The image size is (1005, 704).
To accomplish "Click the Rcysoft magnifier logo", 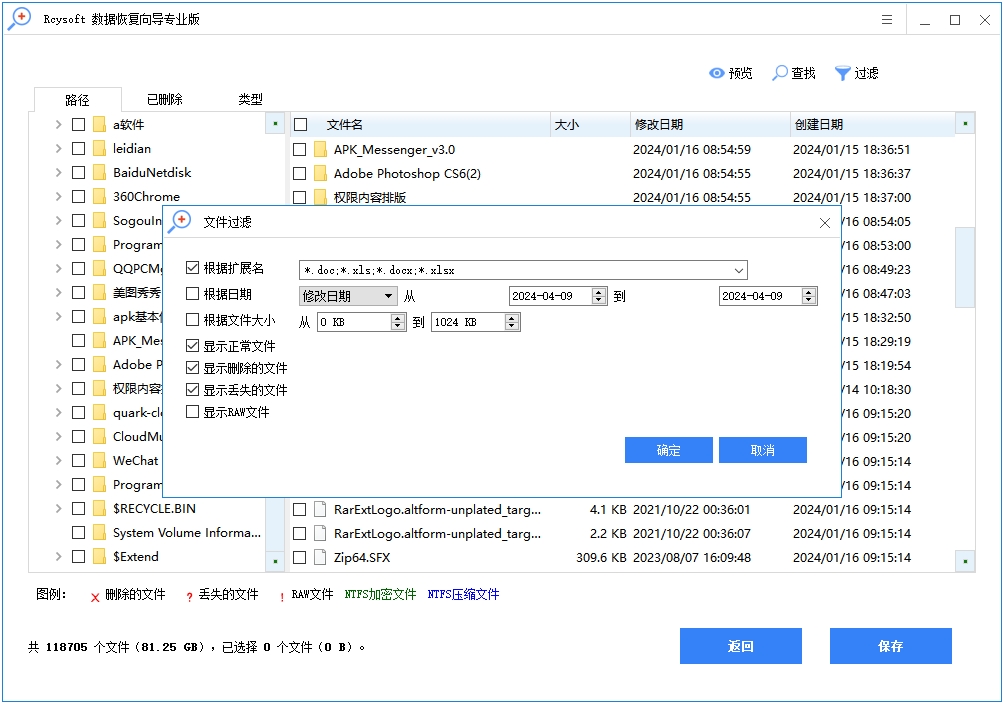I will [18, 18].
